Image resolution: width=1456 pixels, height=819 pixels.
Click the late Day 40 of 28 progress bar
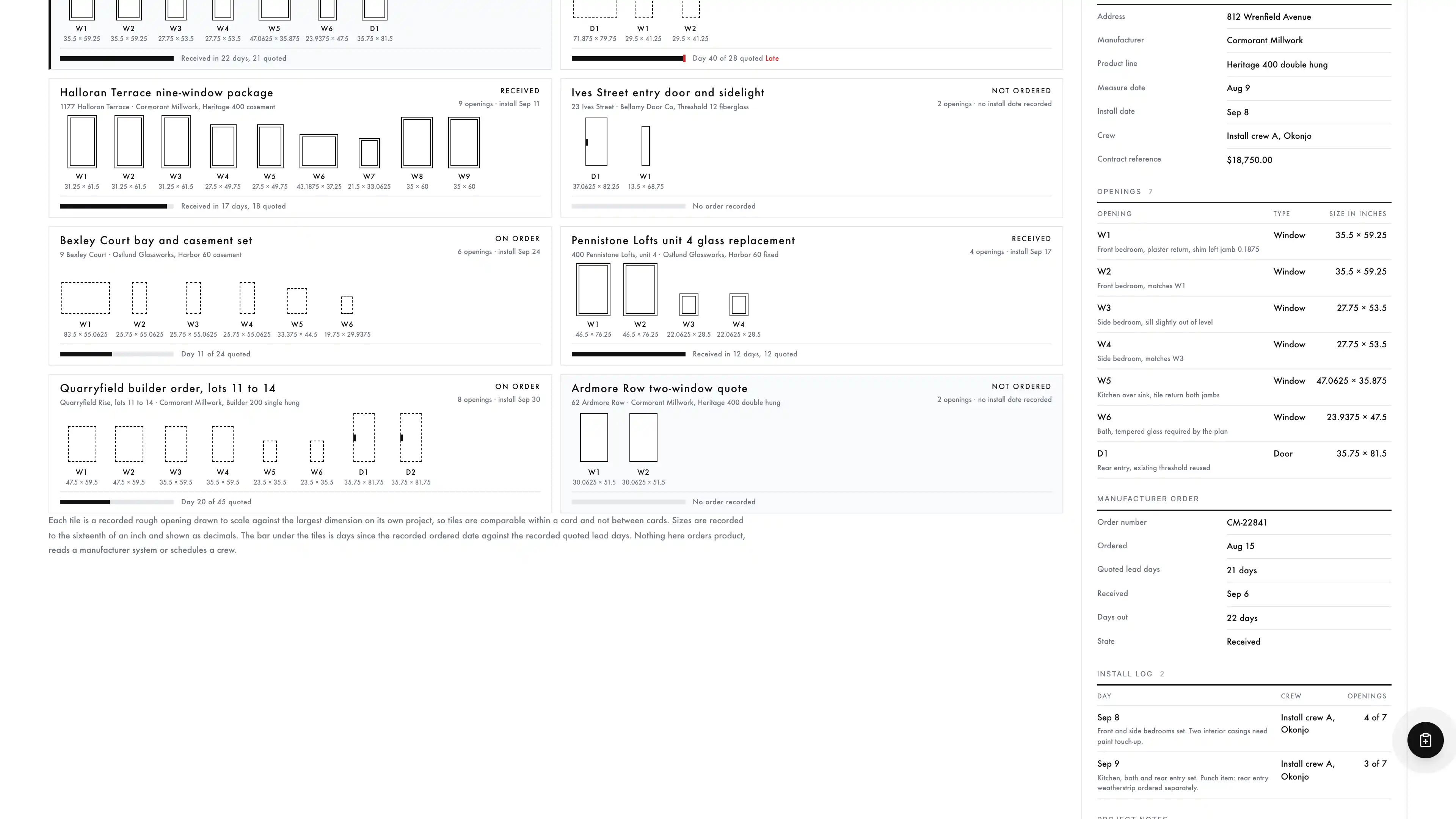pos(629,58)
